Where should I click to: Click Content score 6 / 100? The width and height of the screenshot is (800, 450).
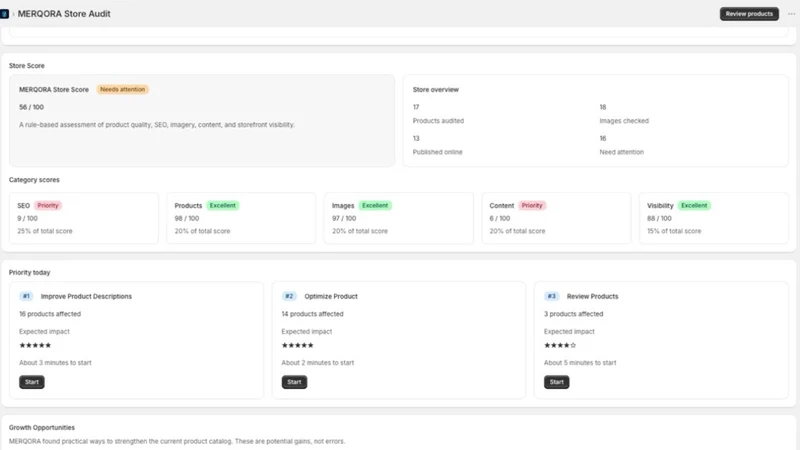click(x=499, y=218)
